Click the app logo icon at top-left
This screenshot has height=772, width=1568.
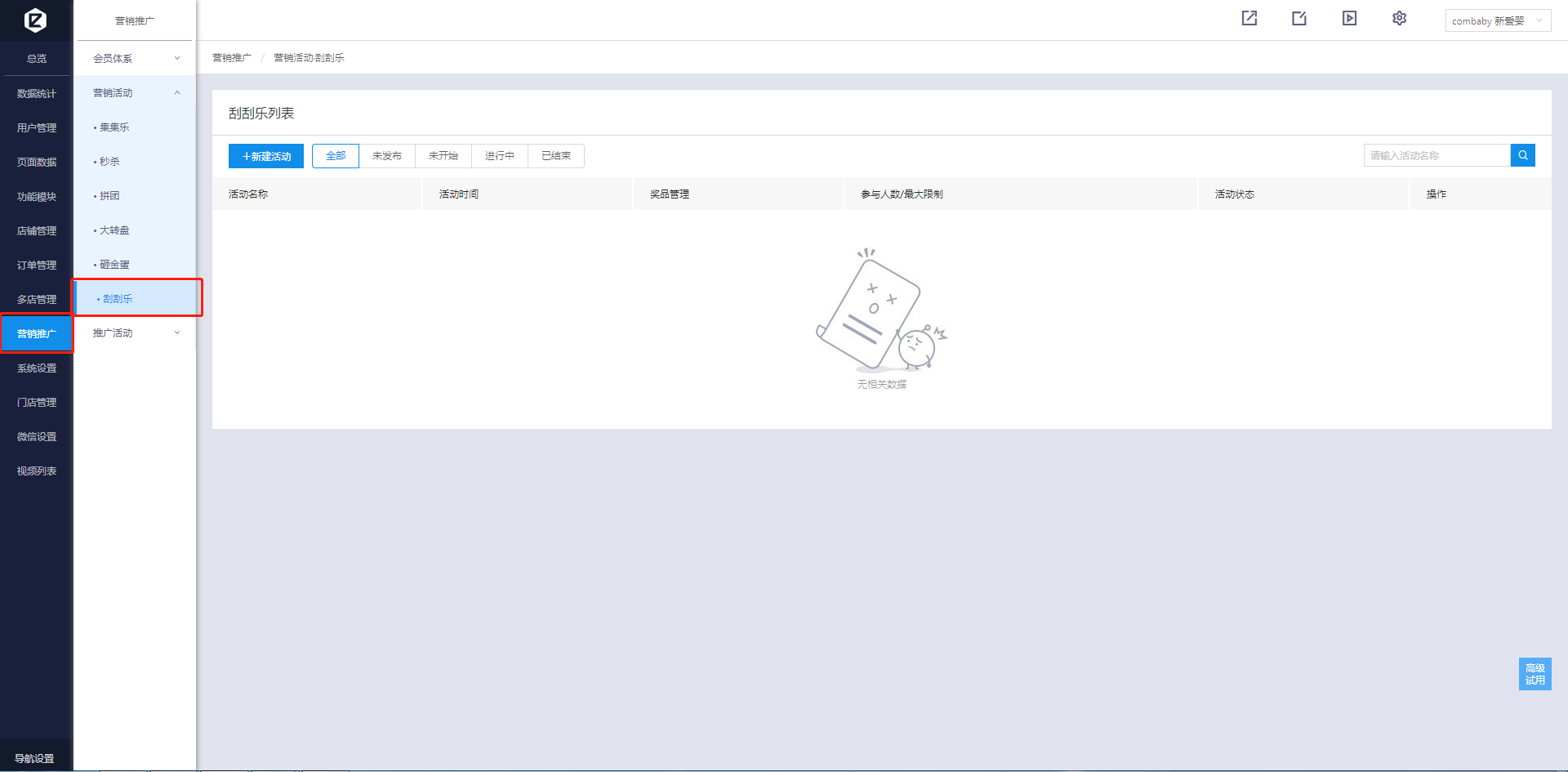(35, 20)
